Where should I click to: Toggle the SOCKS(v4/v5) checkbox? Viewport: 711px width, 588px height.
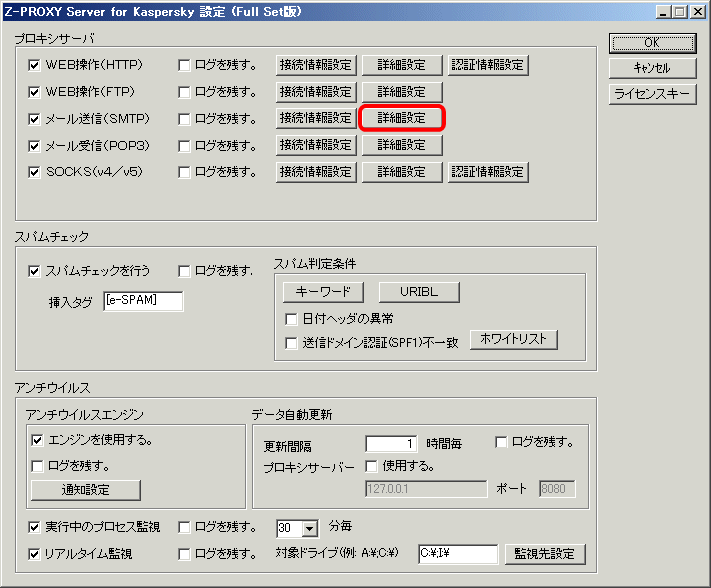(34, 172)
